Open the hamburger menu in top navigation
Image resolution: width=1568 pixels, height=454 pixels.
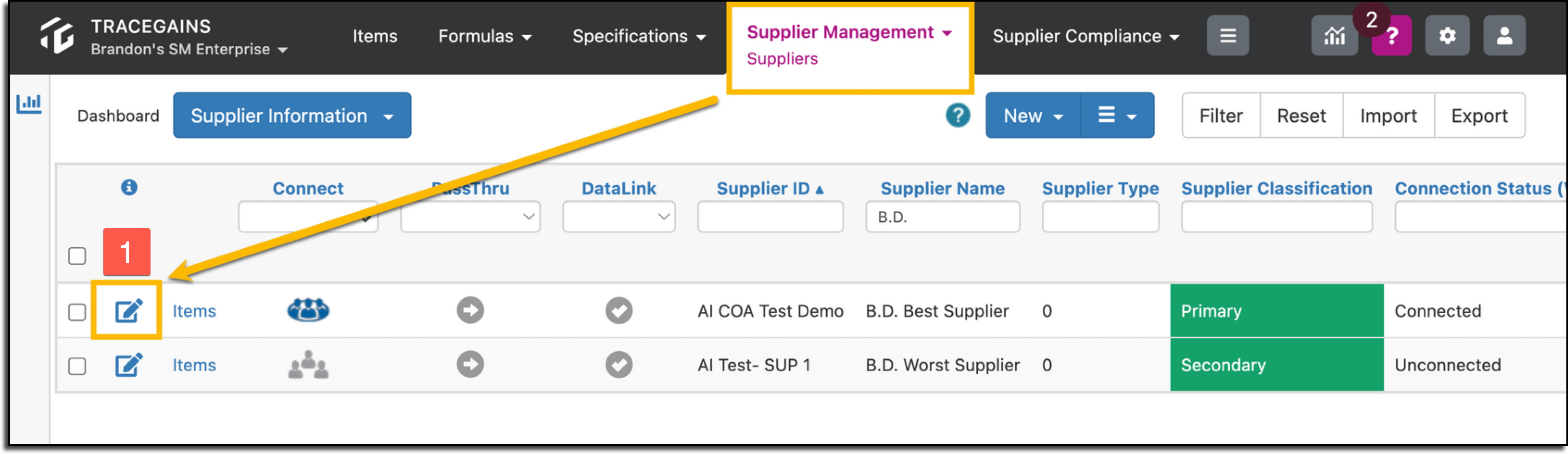tap(1227, 36)
